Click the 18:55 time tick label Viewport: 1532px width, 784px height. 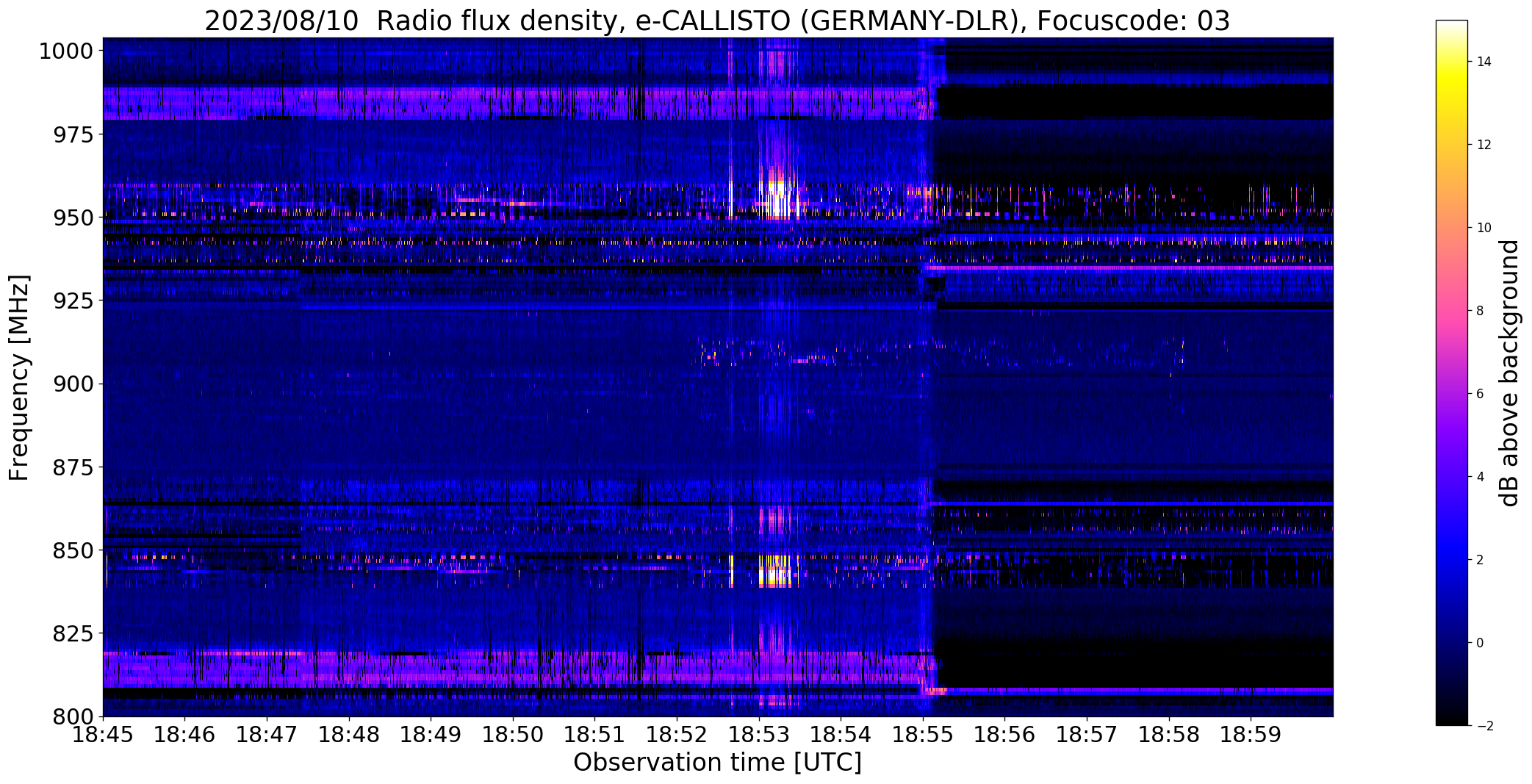924,735
